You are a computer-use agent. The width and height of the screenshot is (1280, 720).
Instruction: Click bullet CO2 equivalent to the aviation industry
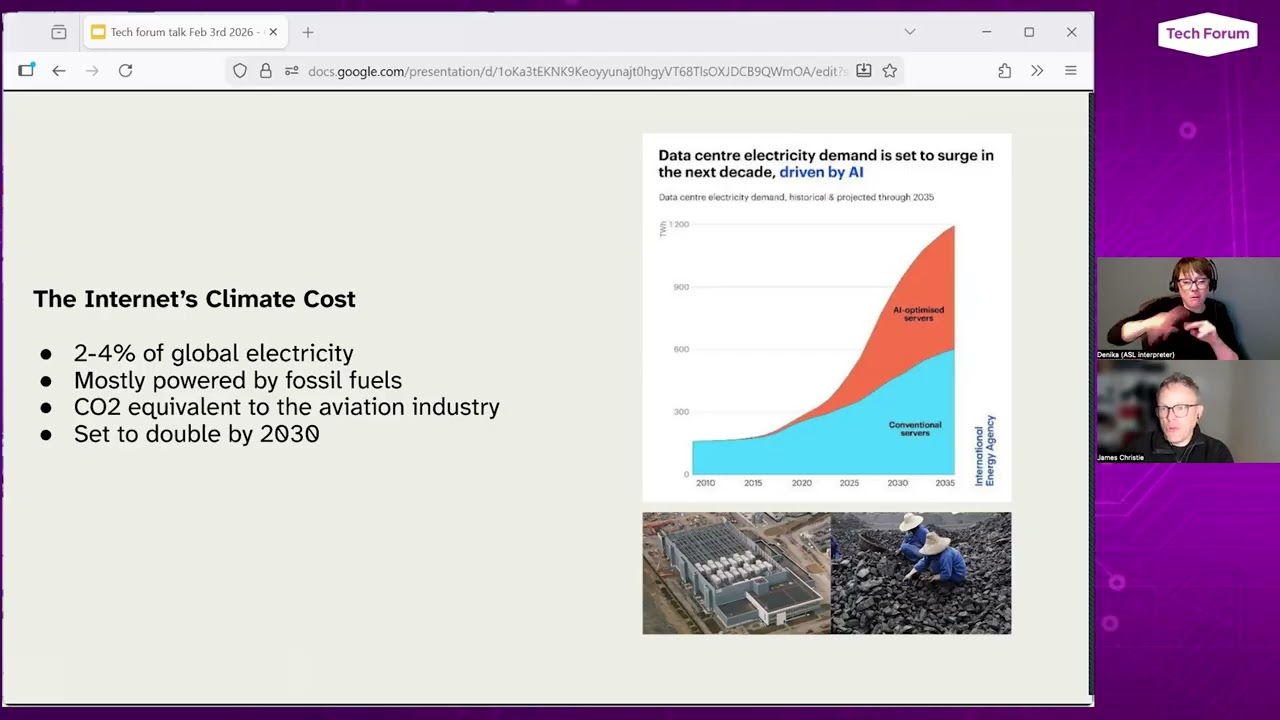pyautogui.click(x=287, y=407)
